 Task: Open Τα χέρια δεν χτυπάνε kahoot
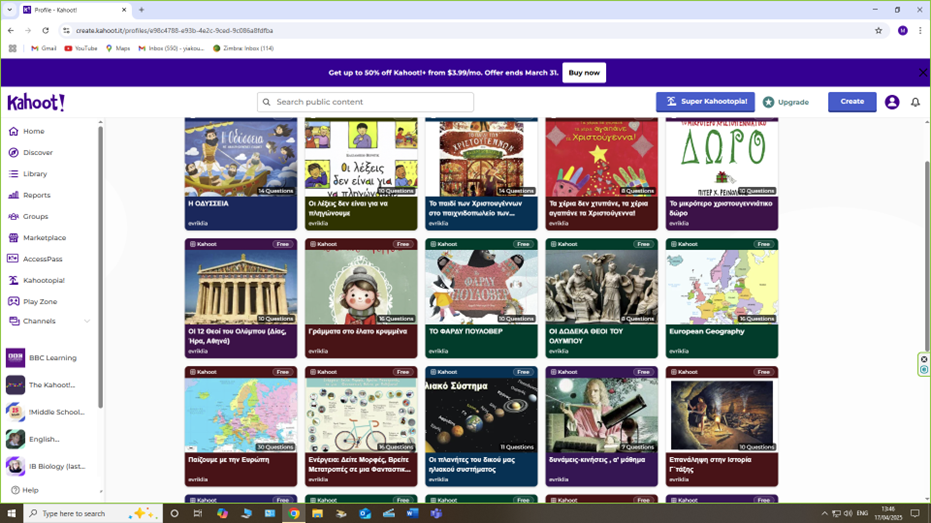(x=601, y=173)
